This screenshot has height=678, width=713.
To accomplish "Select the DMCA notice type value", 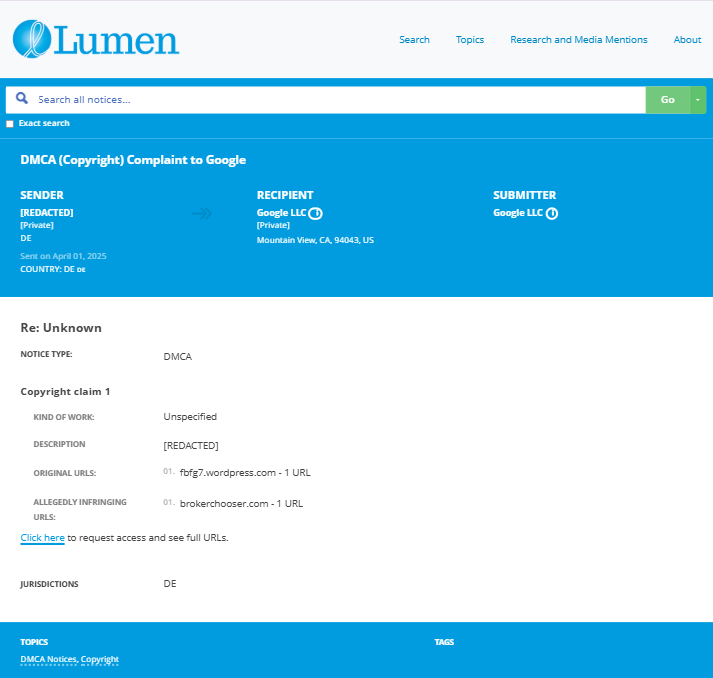I will (177, 357).
